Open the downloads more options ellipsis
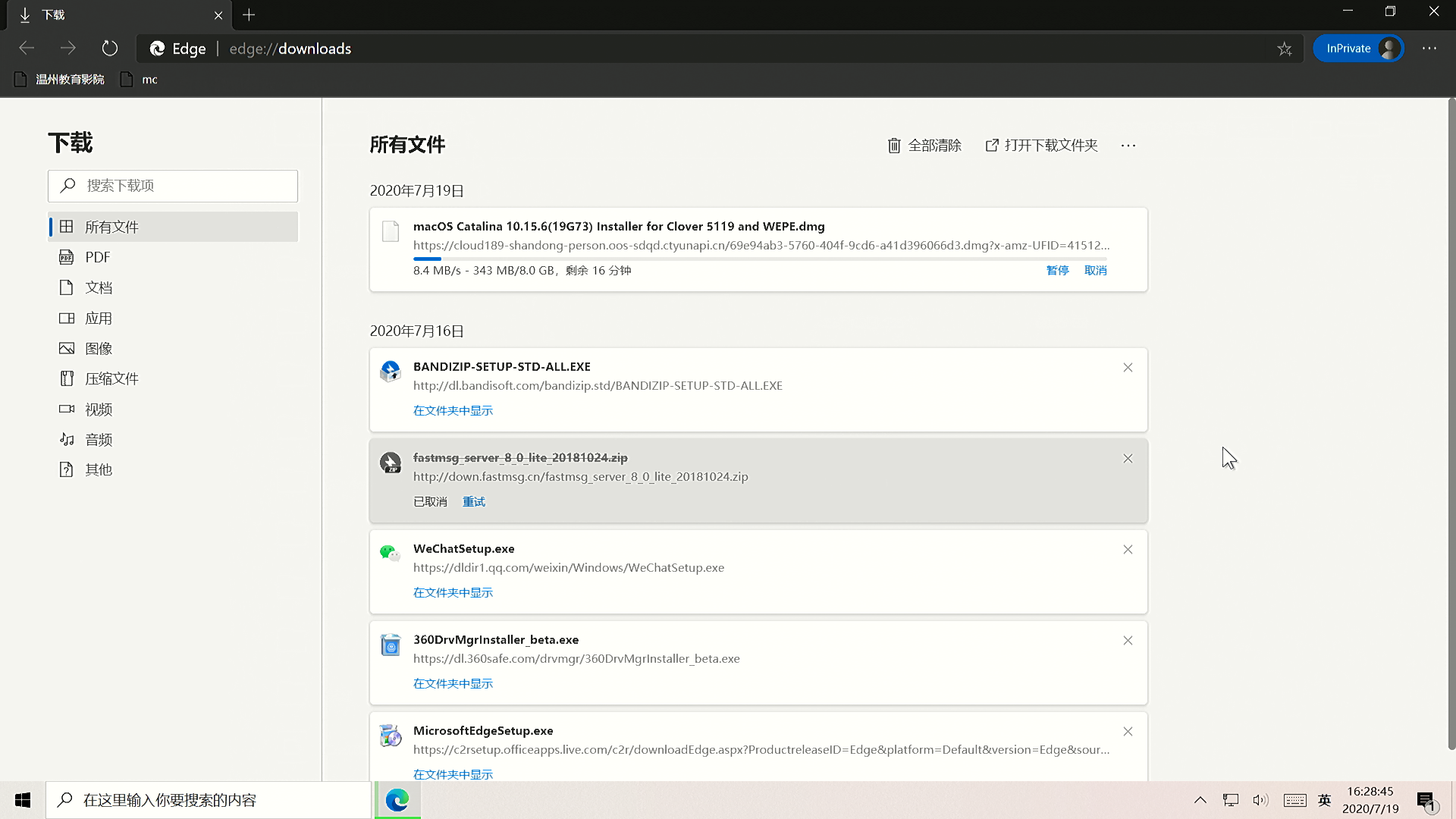 pyautogui.click(x=1128, y=146)
